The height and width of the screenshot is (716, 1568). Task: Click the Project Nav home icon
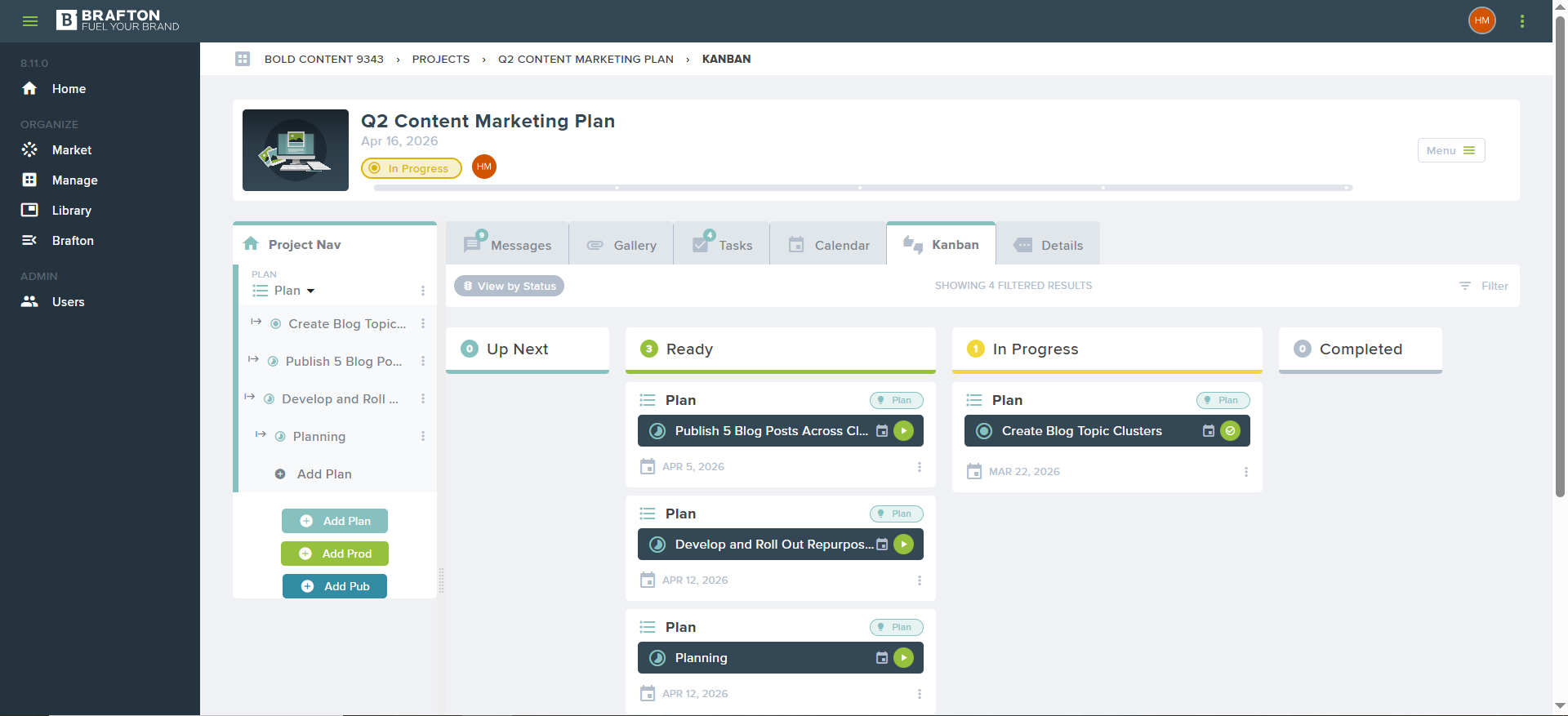click(x=252, y=244)
